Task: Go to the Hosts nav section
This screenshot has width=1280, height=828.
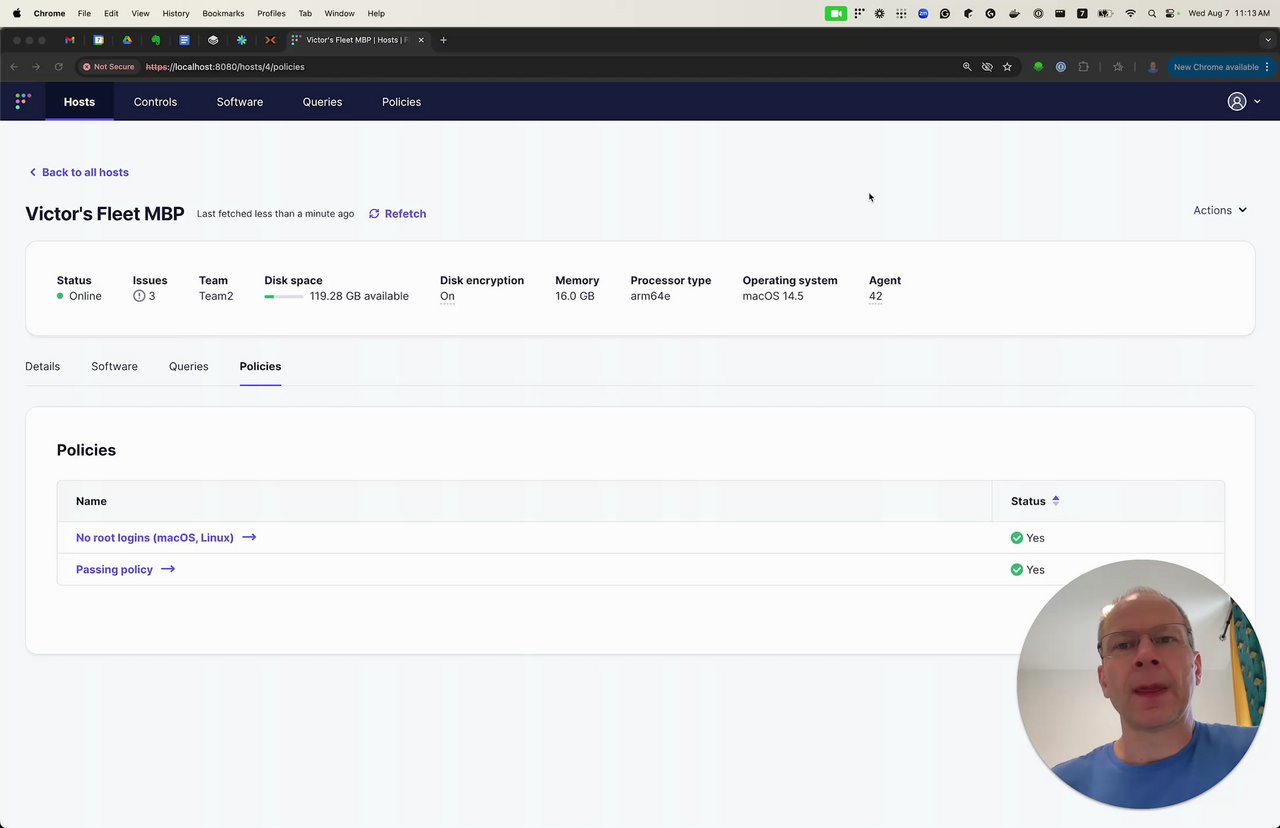Action: [79, 102]
